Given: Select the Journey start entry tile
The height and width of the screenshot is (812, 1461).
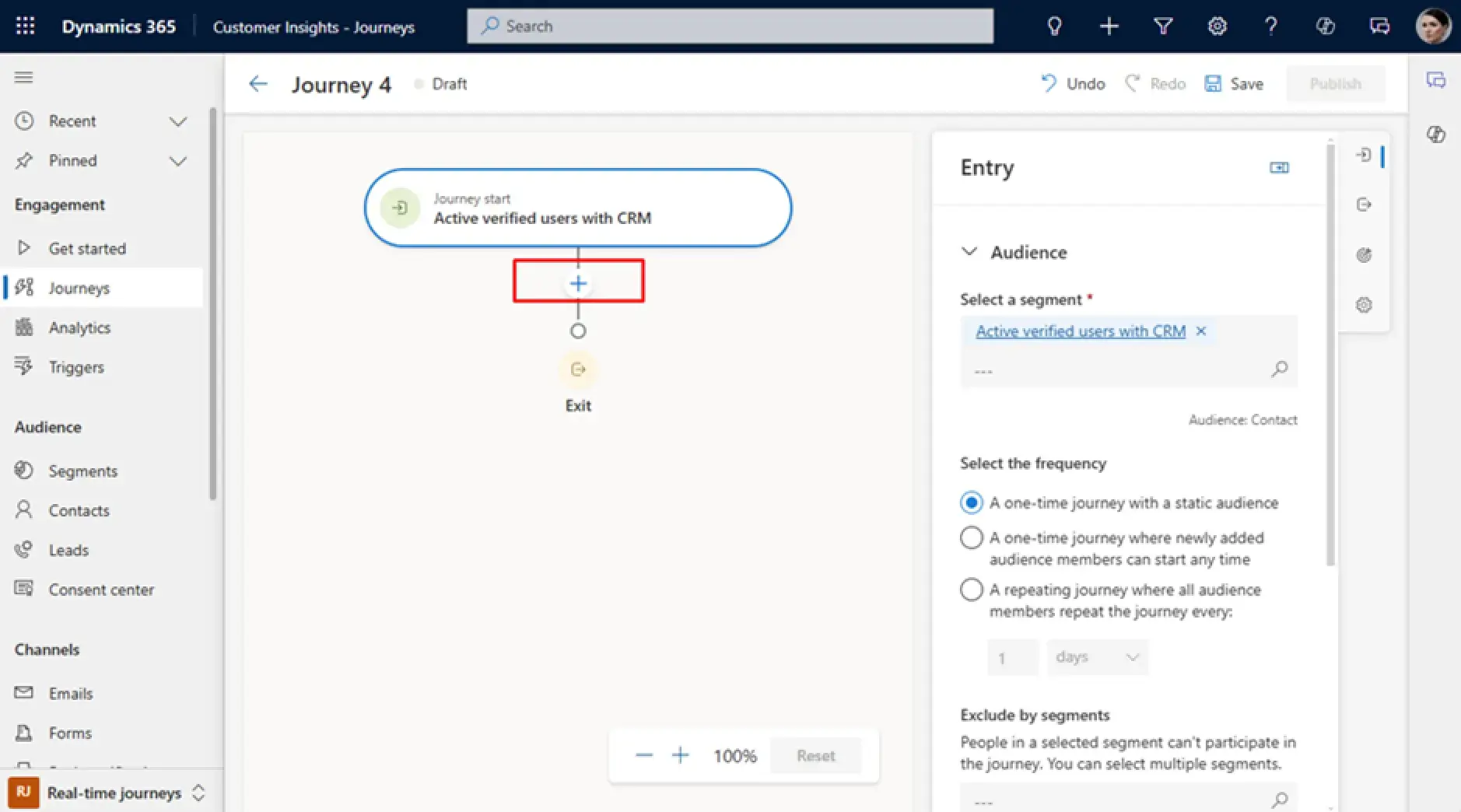Looking at the screenshot, I should [x=578, y=208].
